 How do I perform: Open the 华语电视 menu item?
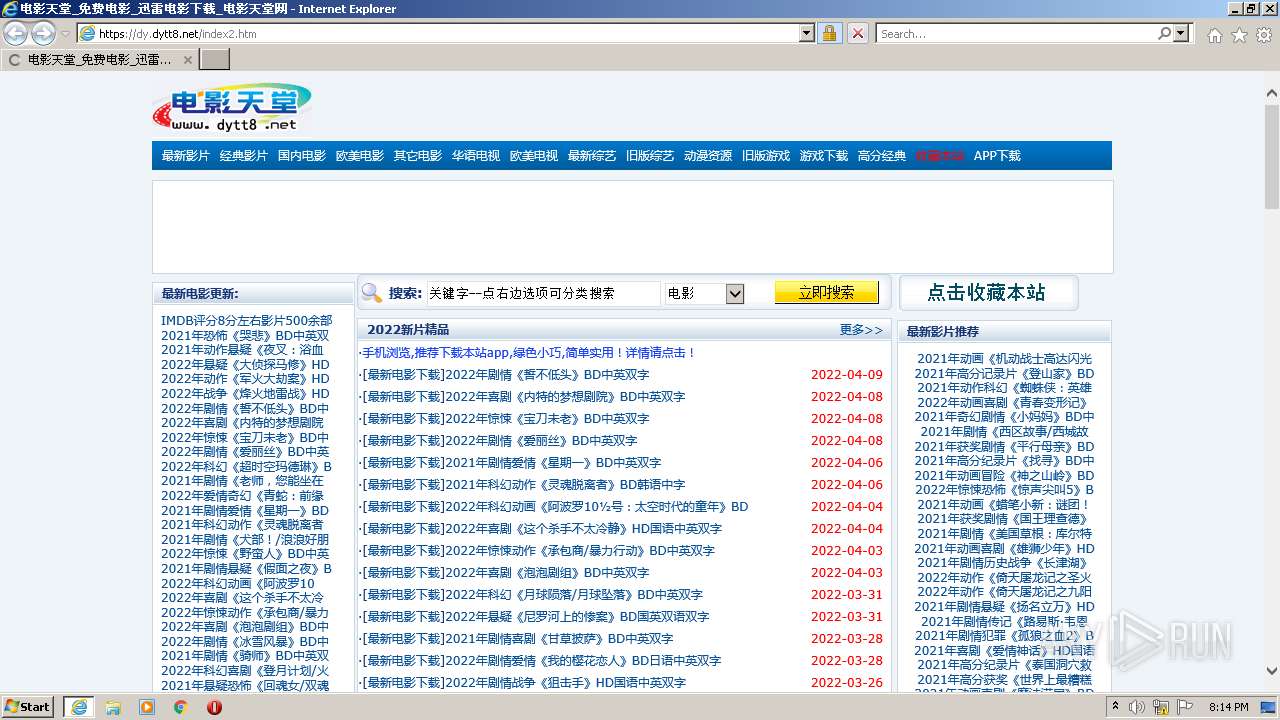point(475,156)
